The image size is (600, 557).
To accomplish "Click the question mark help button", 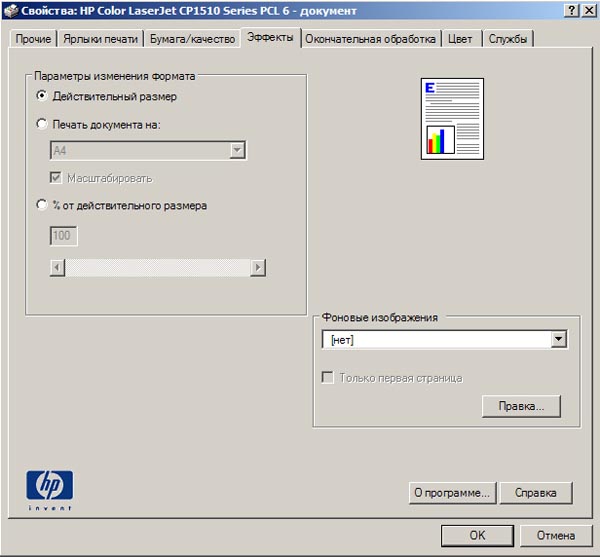I will 571,10.
